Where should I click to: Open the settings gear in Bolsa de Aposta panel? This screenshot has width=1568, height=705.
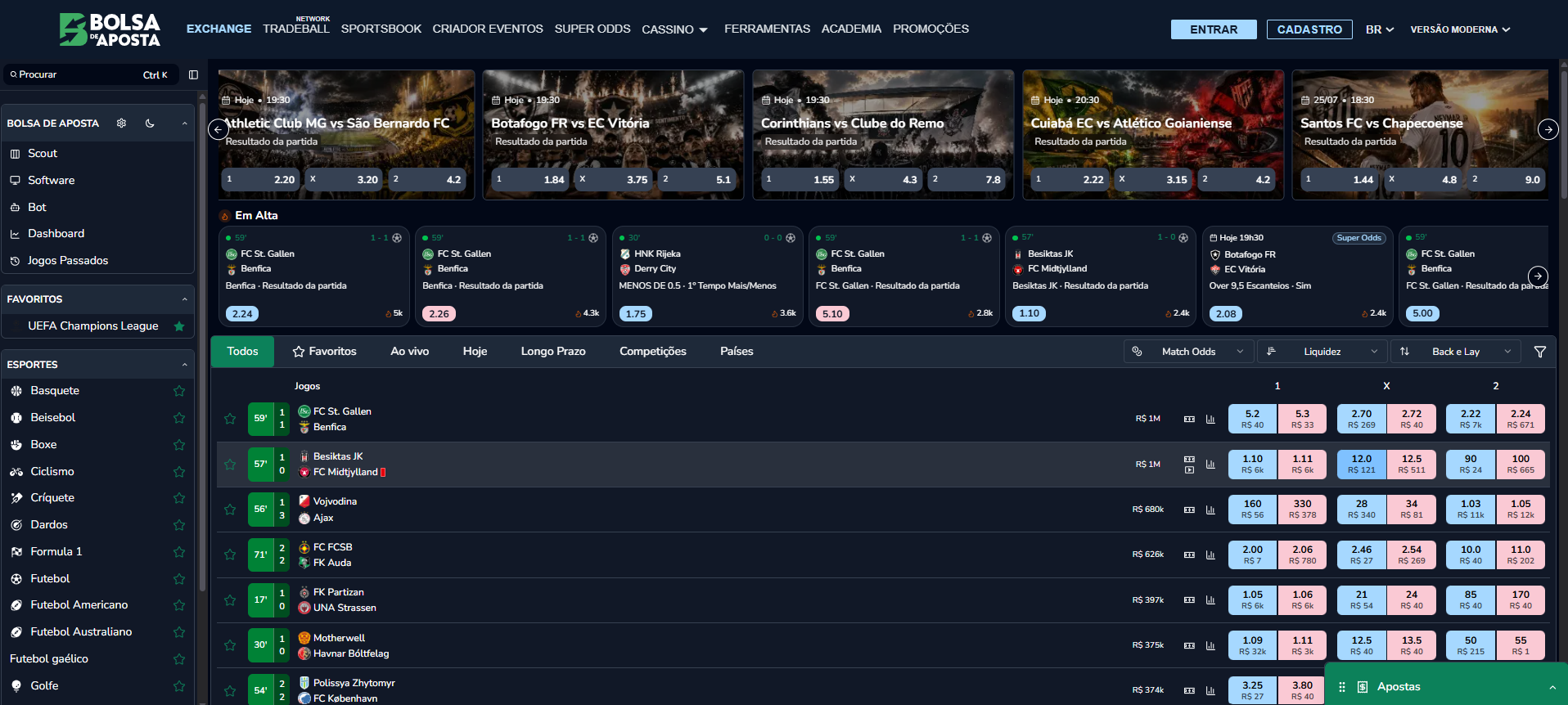pos(121,123)
